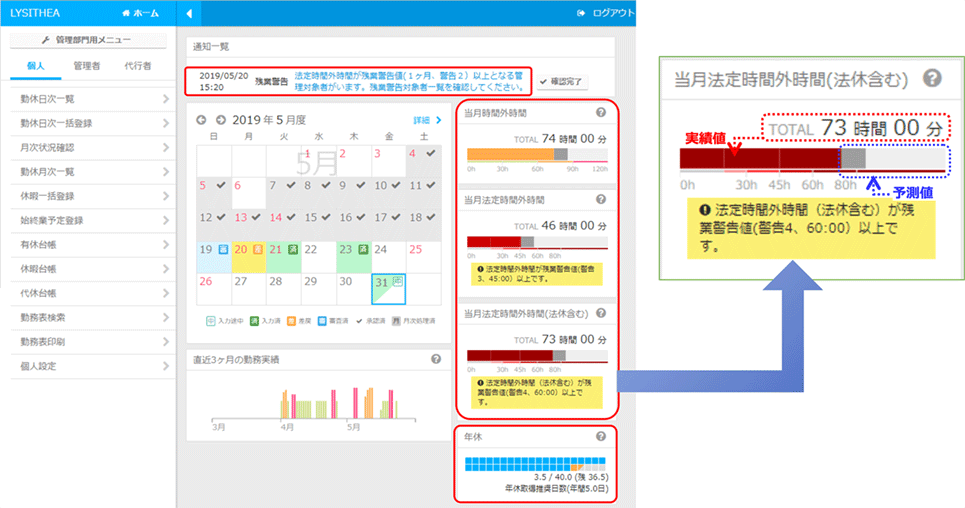Screen dimensions: 965x508
Task: Go to previous month with left arrow
Action: [x=201, y=120]
